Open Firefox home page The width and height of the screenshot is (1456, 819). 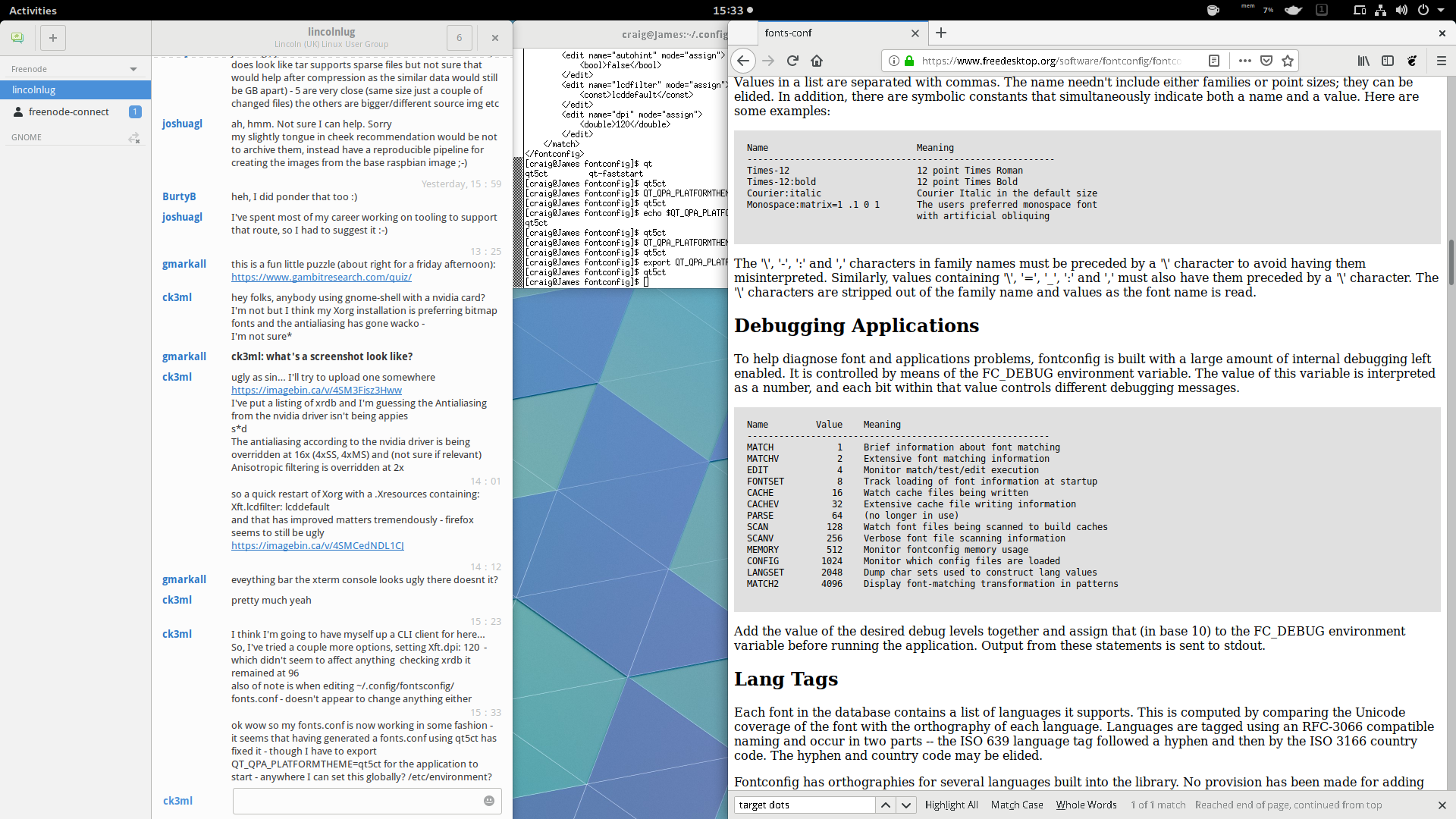pyautogui.click(x=817, y=61)
